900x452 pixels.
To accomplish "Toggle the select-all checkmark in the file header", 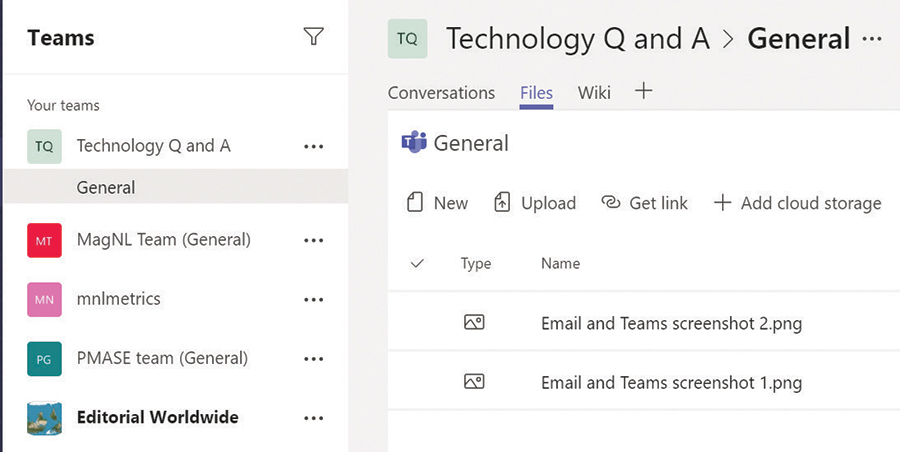I will pyautogui.click(x=417, y=264).
